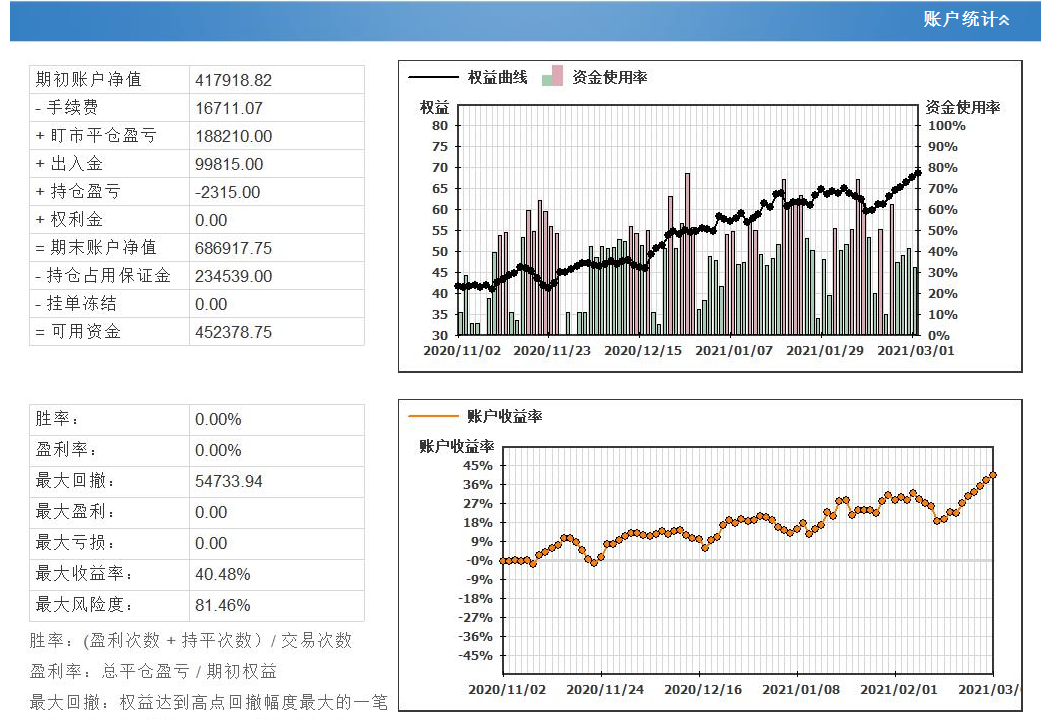Click the 胜率 formula explanation line
Screen dimensions: 1044x719
click(190, 640)
